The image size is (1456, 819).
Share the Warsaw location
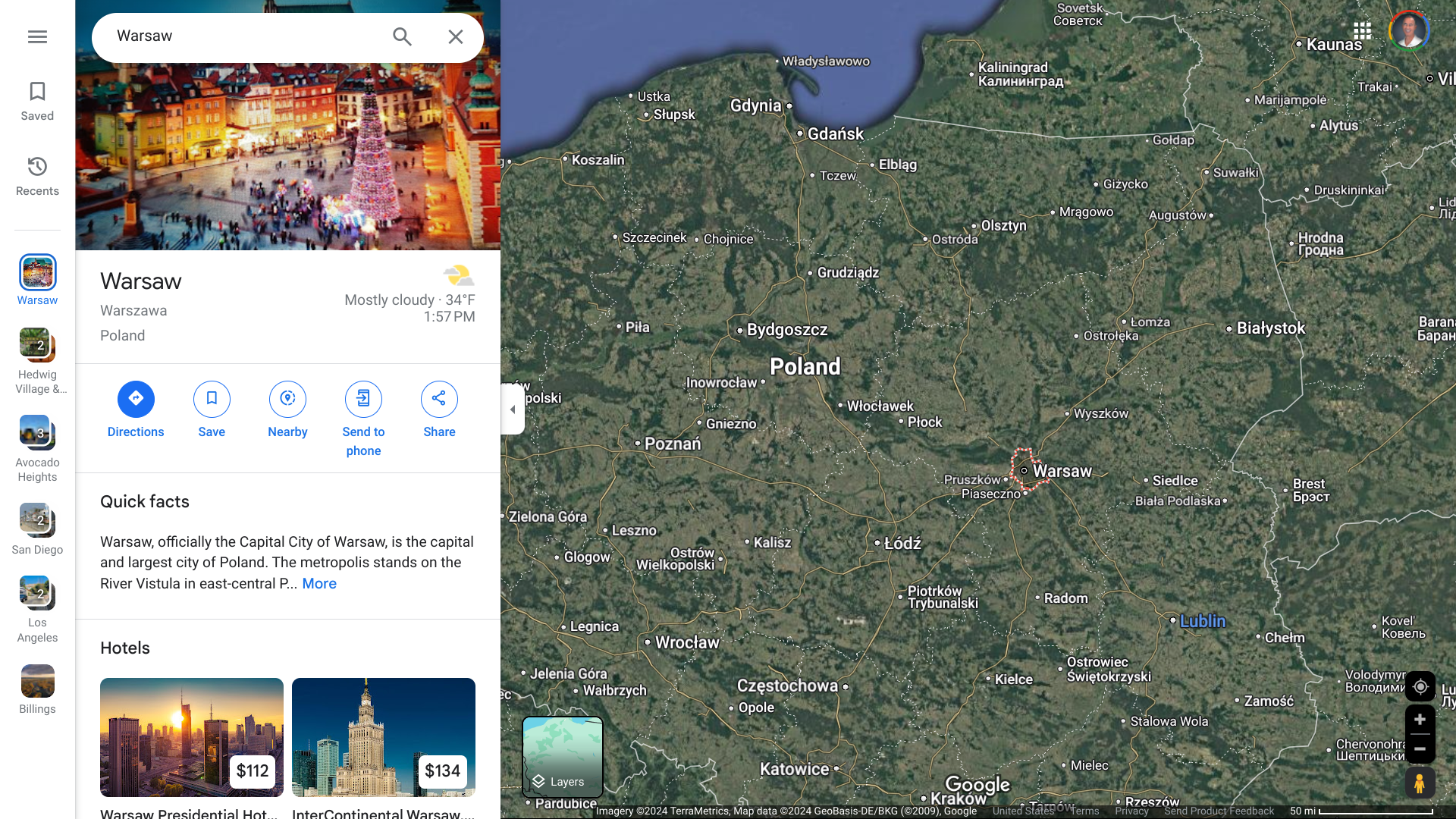pos(439,400)
